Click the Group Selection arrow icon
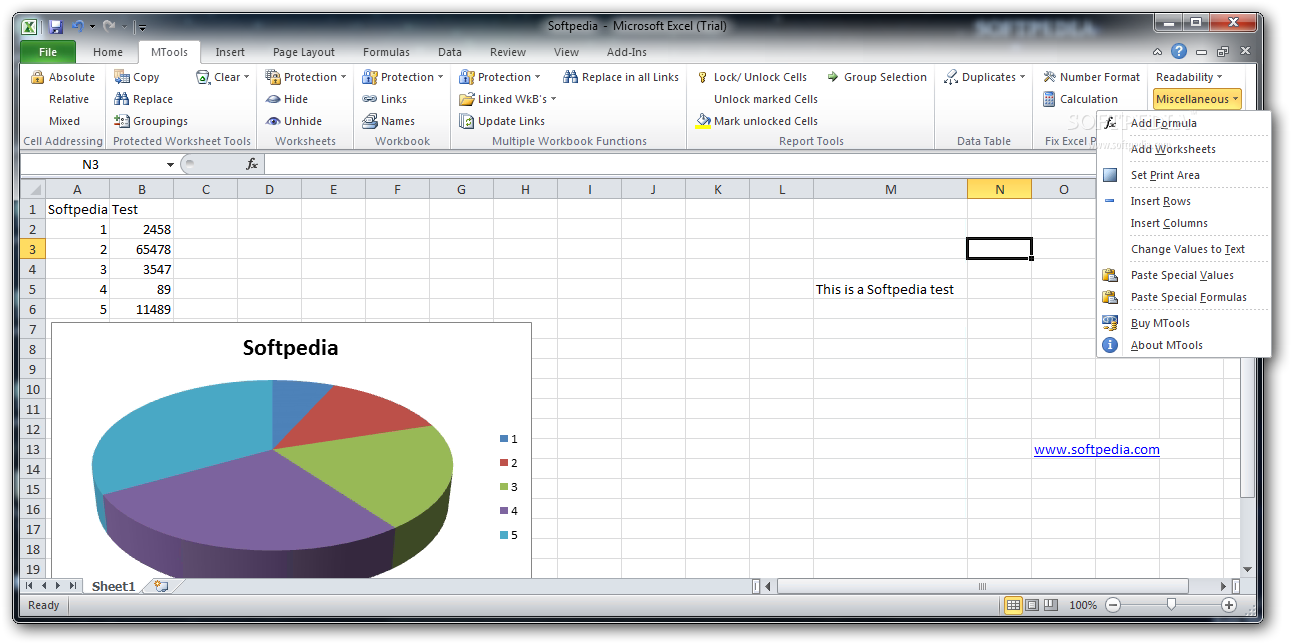 pyautogui.click(x=832, y=77)
